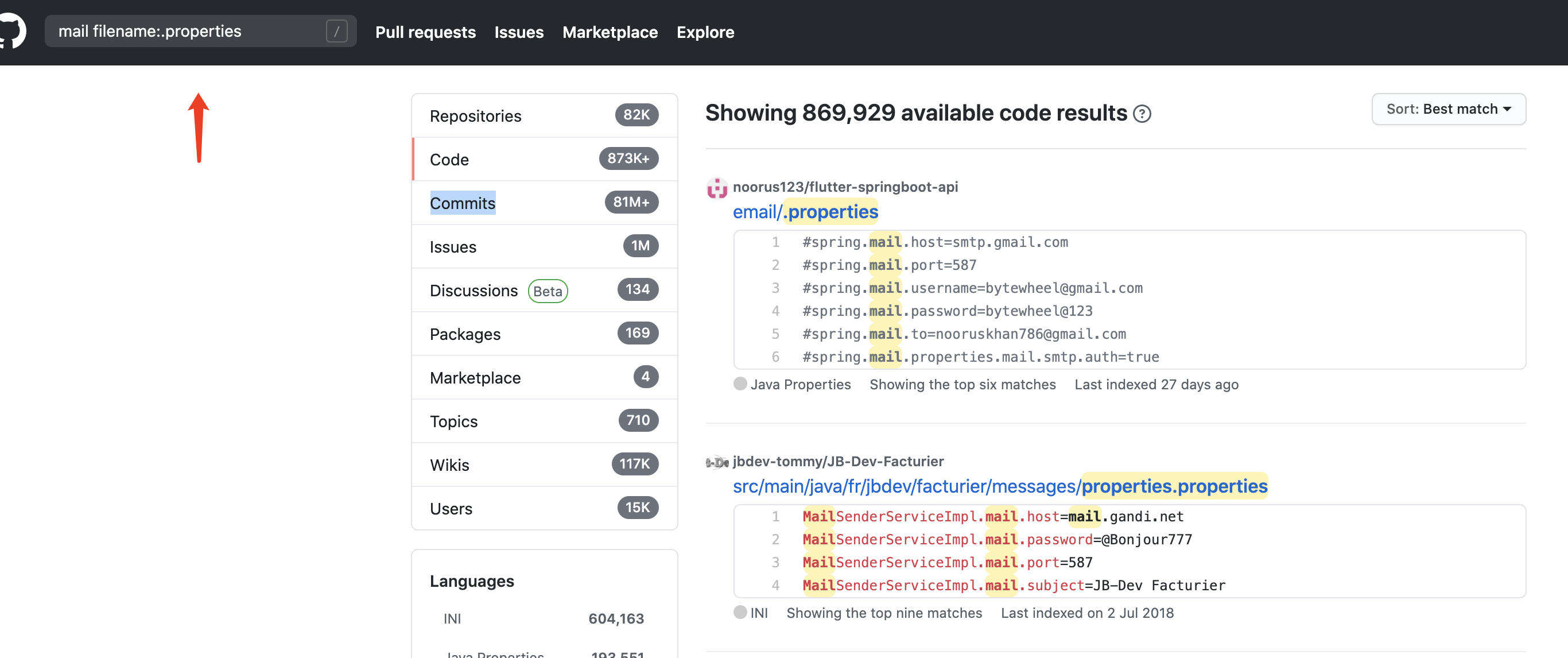Click 'Last indexed 27 days ago' text
Image resolution: width=1568 pixels, height=658 pixels.
[1156, 385]
